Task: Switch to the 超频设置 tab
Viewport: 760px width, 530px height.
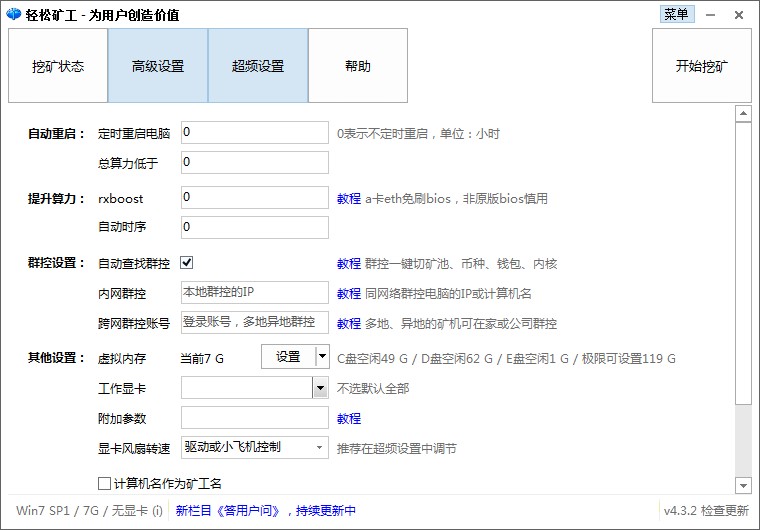Action: [258, 66]
